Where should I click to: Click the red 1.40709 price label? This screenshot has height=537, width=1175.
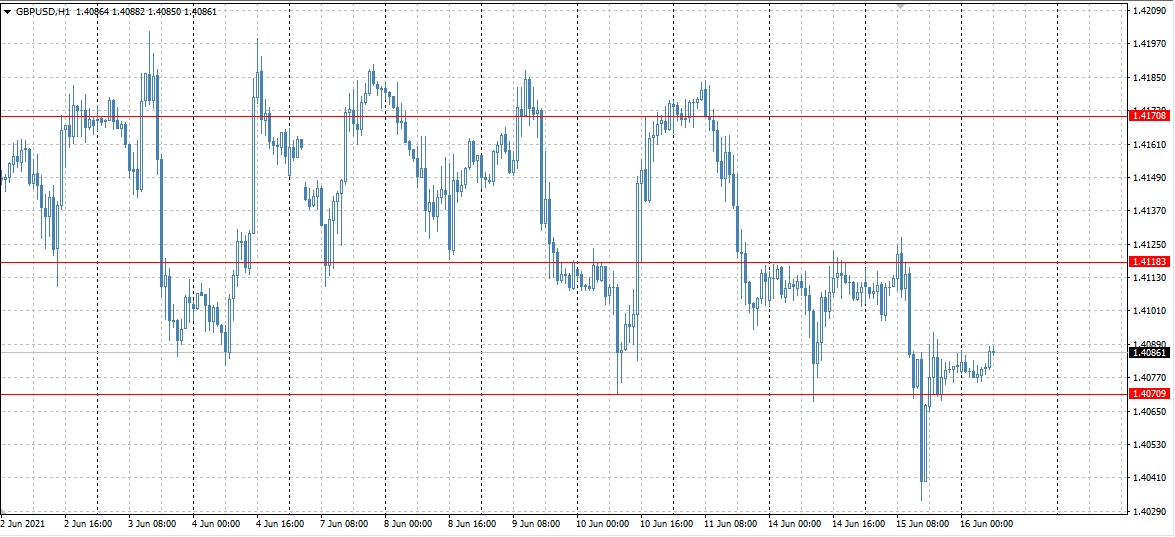[x=1150, y=393]
